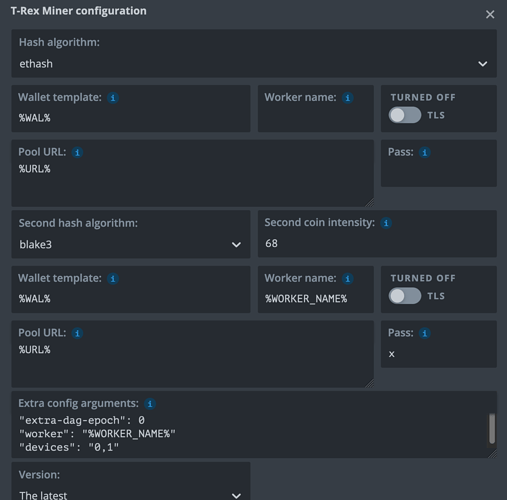Click the Extra config arguments resize handle
This screenshot has width=507, height=500.
pos(492,453)
